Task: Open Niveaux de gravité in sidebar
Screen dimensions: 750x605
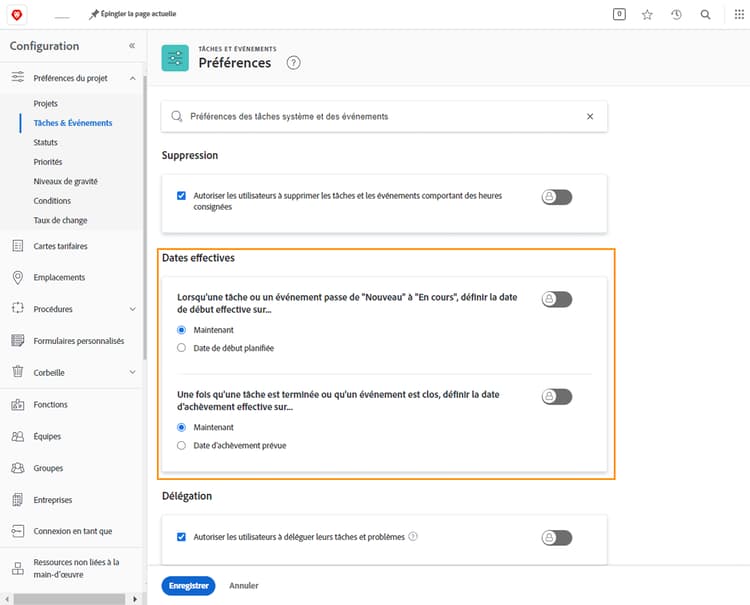Action: (66, 181)
